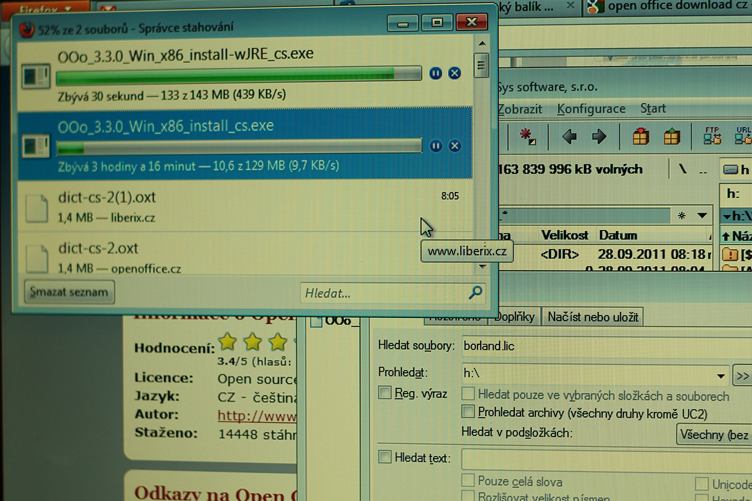
Task: Cancel the OOo wJRE_cs.exe download
Action: pyautogui.click(x=455, y=73)
